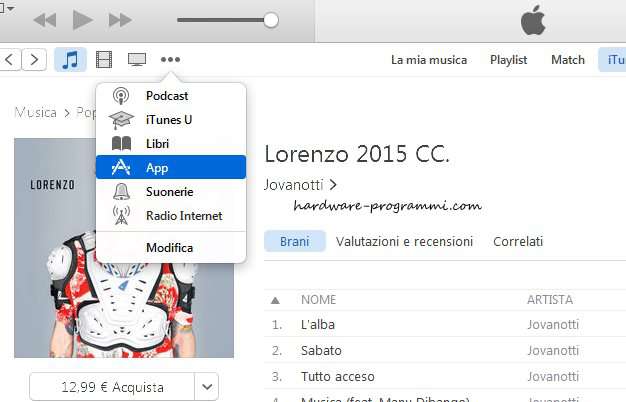626x402 pixels.
Task: Select the highlighted App entry
Action: coord(171,167)
